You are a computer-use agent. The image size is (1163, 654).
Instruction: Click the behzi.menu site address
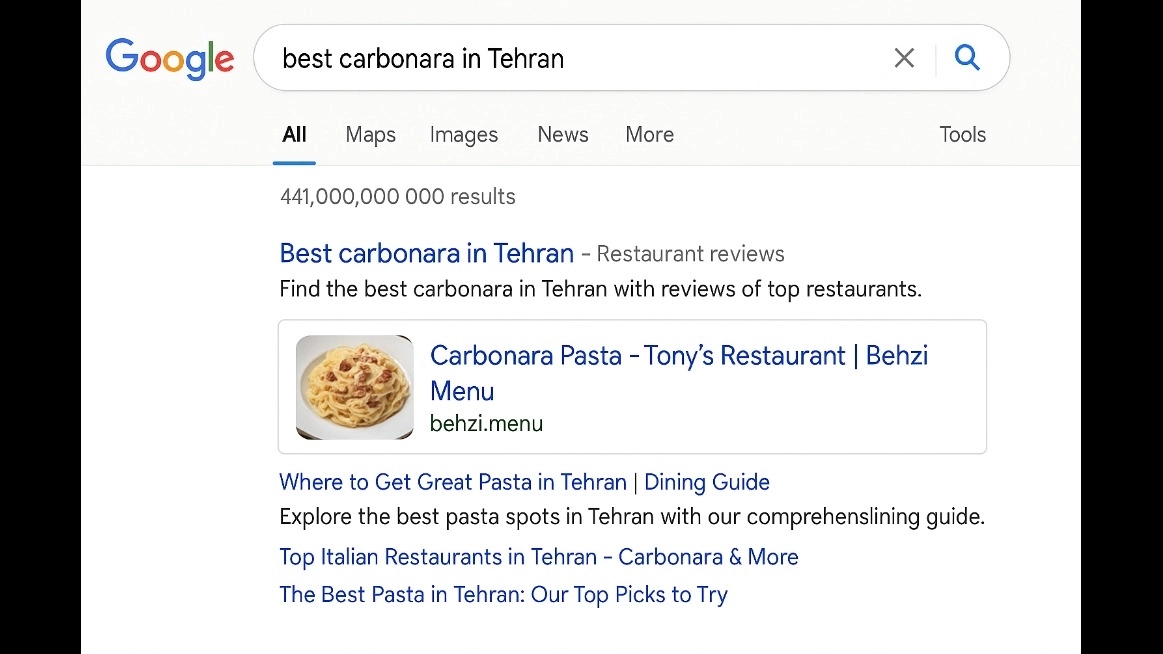tap(487, 423)
